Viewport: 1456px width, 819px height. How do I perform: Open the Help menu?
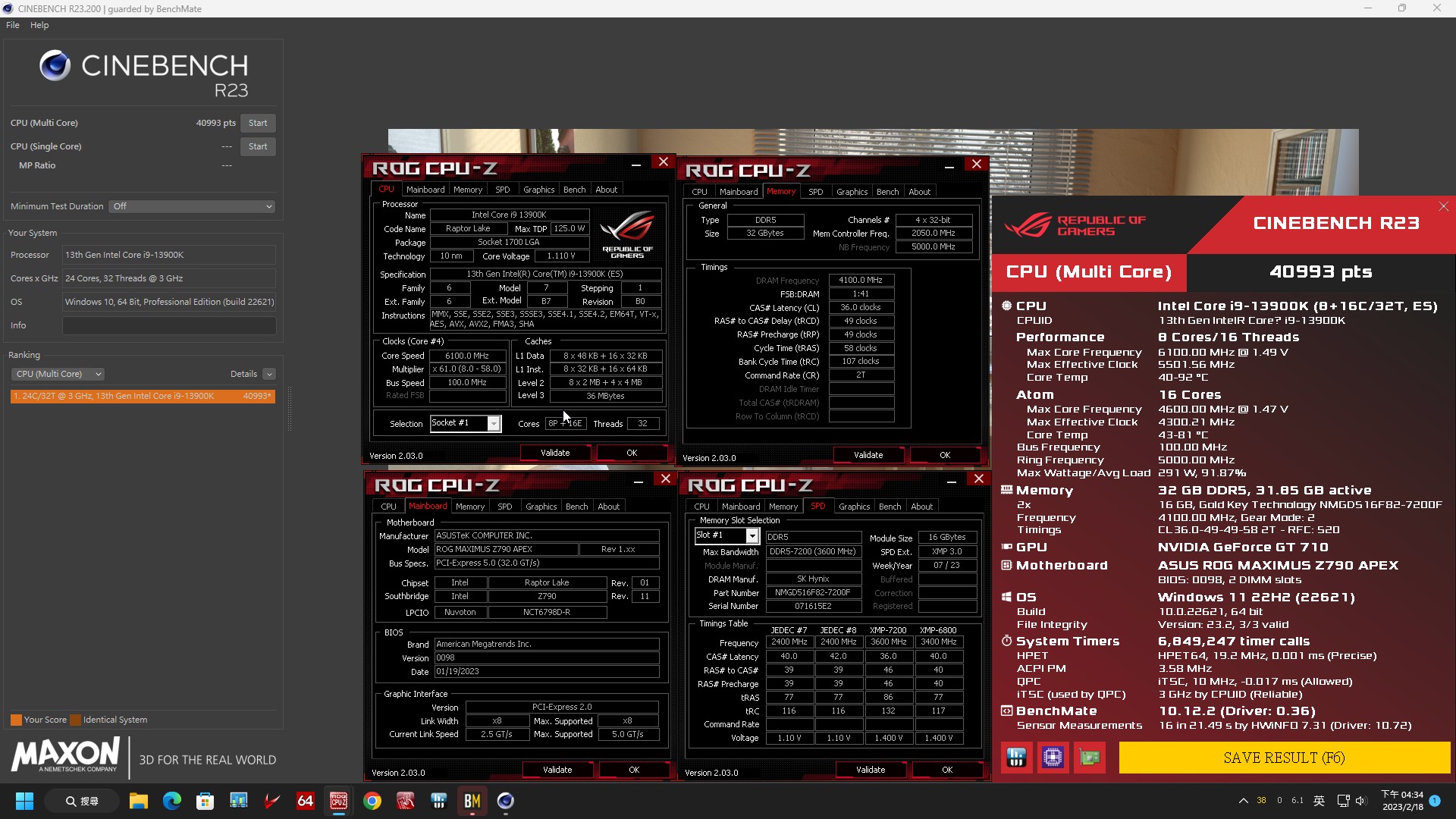coord(39,25)
